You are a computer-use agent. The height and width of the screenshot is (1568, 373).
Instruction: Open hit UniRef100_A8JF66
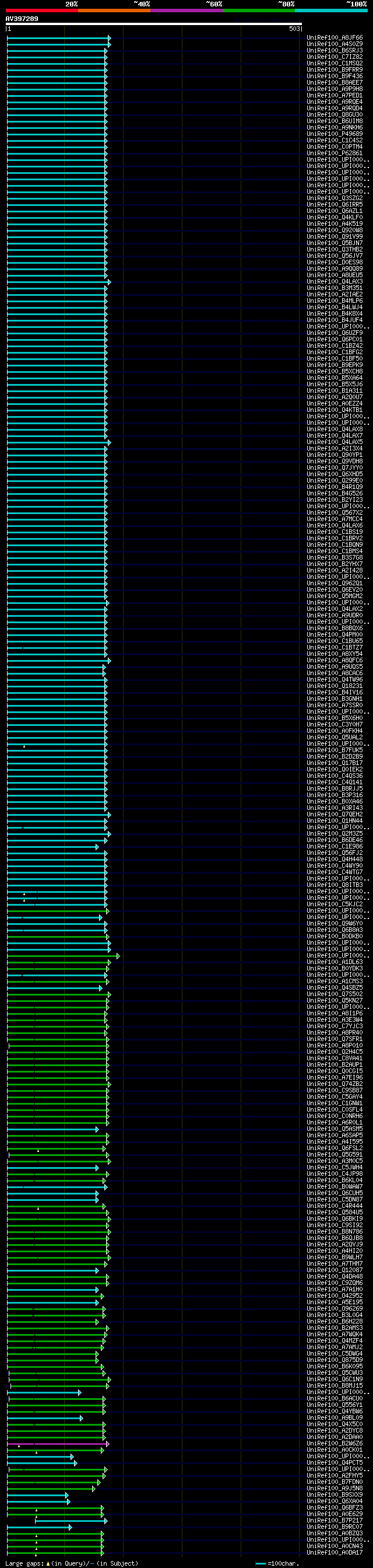pyautogui.click(x=335, y=38)
